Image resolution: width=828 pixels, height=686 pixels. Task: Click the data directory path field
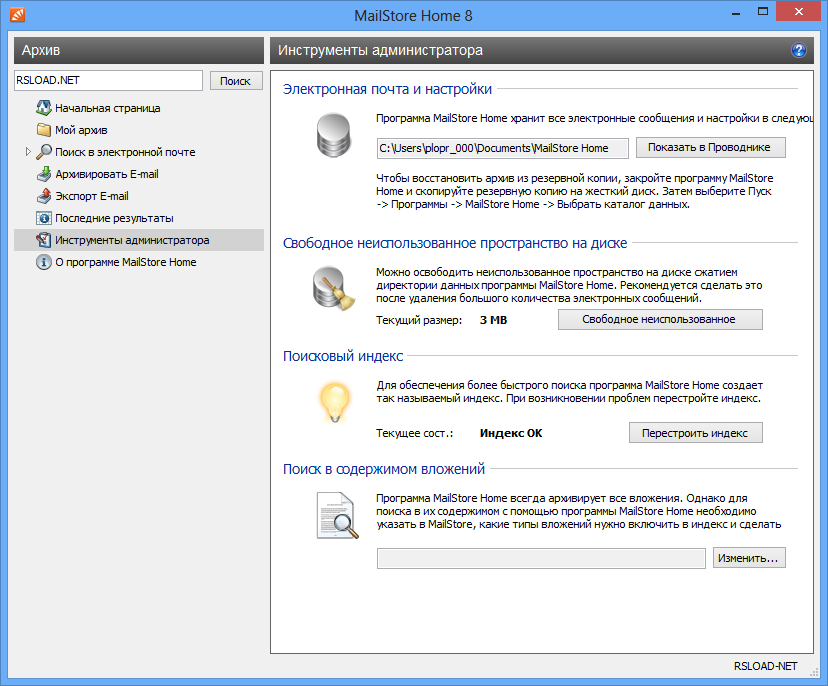tap(502, 148)
